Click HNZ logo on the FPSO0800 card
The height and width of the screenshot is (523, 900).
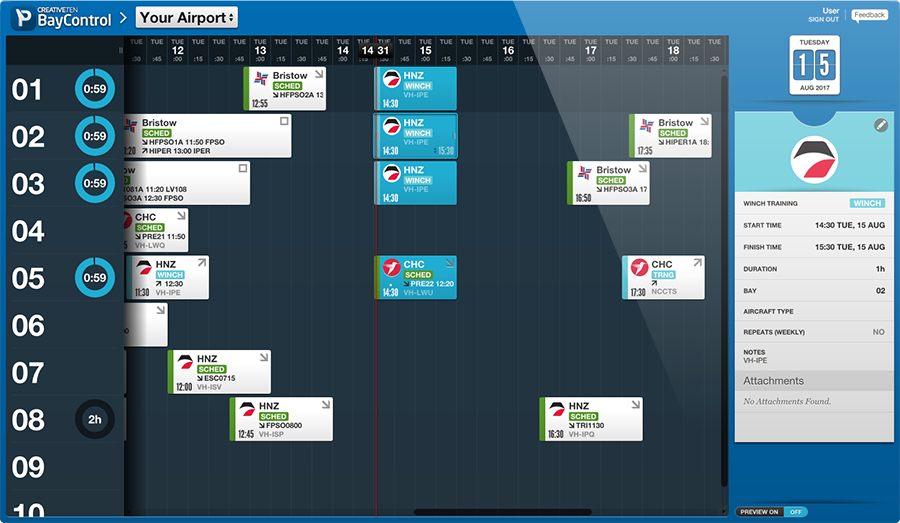pyautogui.click(x=247, y=409)
